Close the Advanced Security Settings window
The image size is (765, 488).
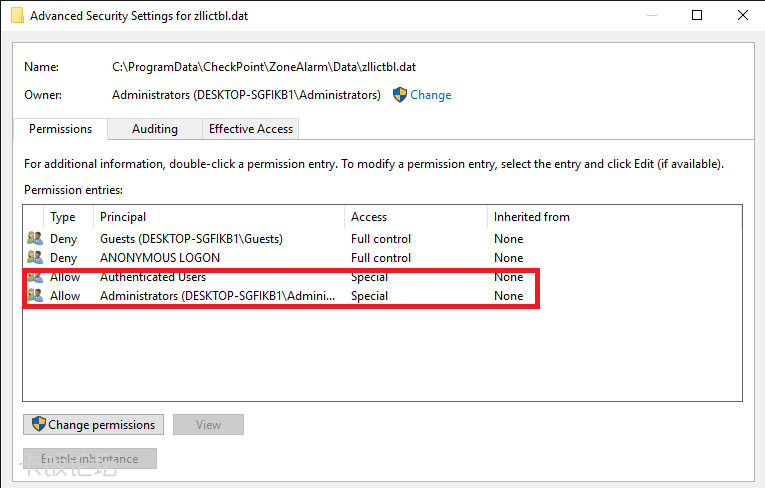(x=743, y=15)
